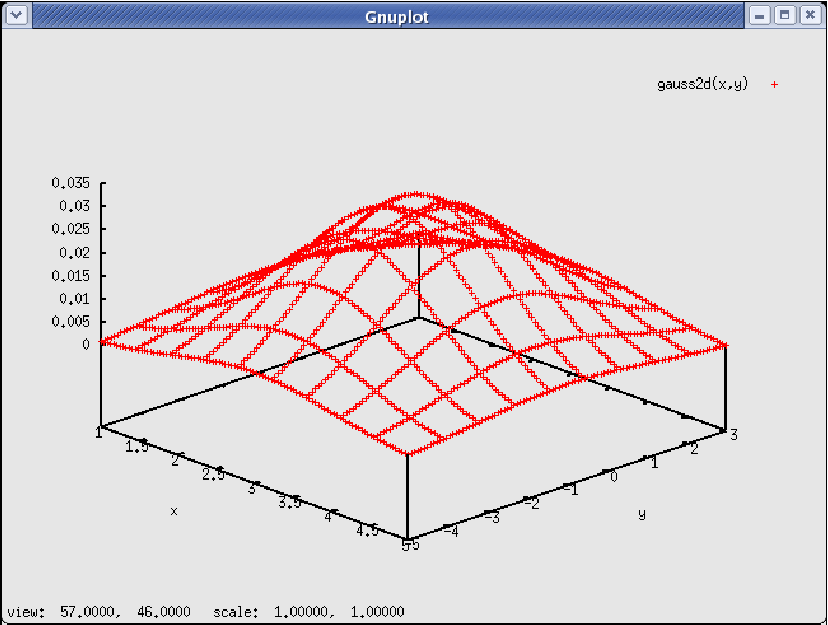The height and width of the screenshot is (625, 828).
Task: Click the 4.5 x-axis tick label
Action: (367, 531)
